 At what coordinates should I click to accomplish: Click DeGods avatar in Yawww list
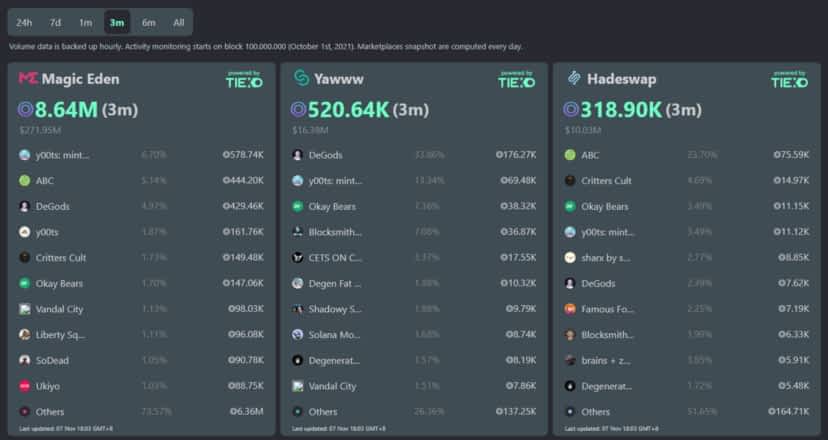tap(298, 155)
